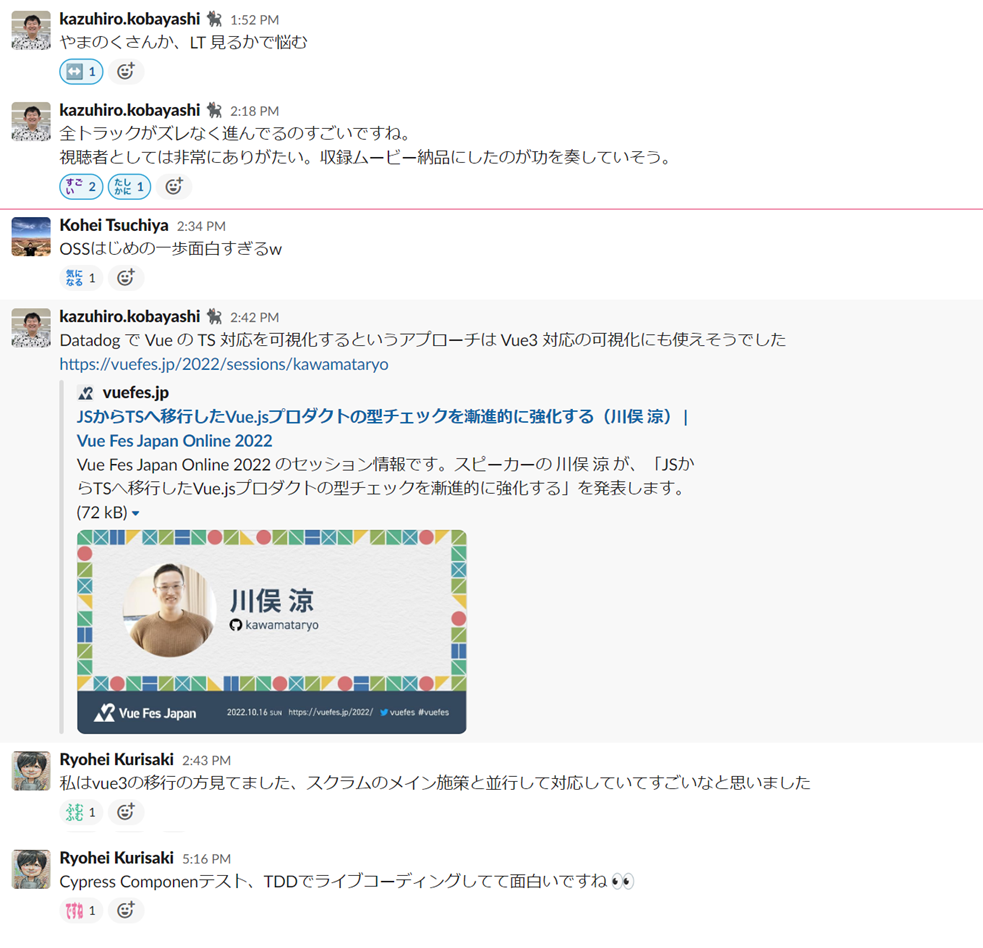Toggle the 気になる reaction on Kohei's message
The width and height of the screenshot is (983, 948).
(81, 278)
